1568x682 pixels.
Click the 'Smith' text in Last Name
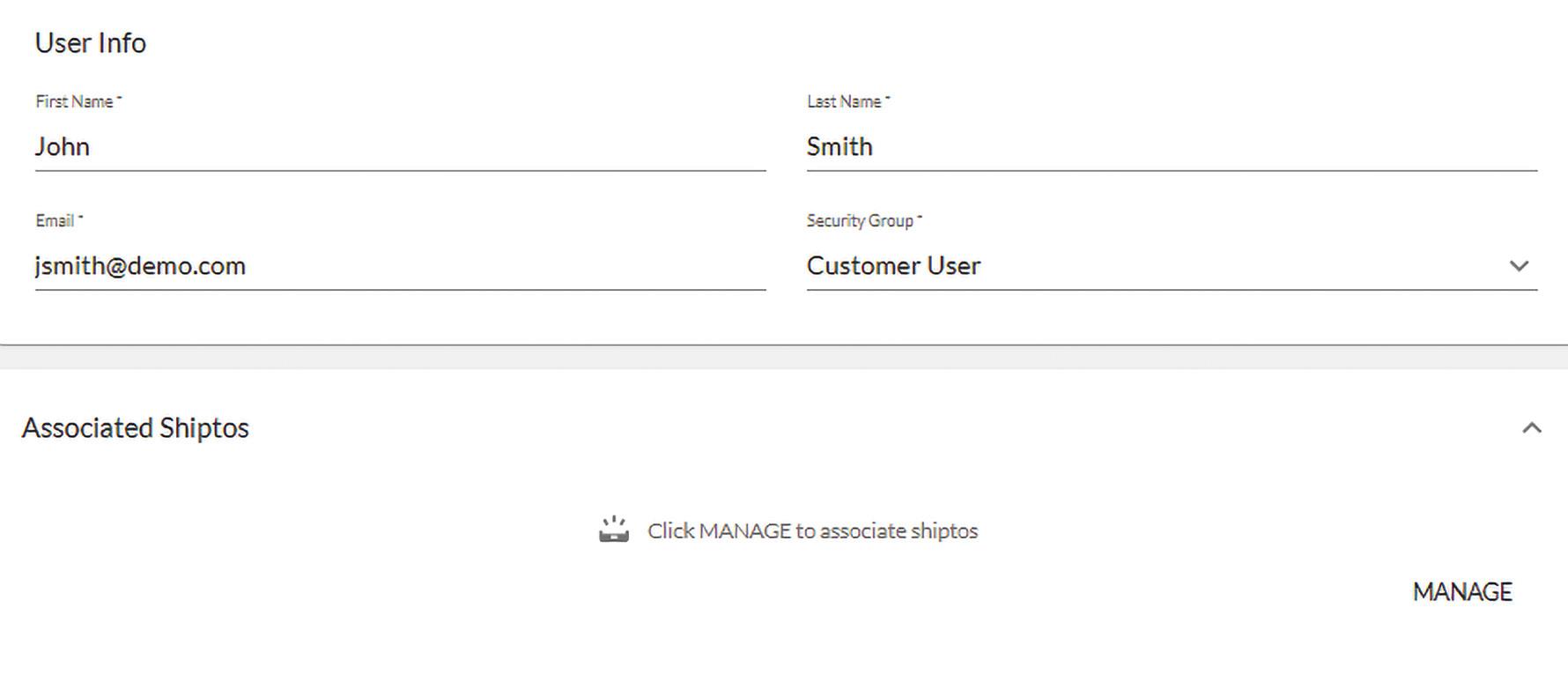point(839,146)
